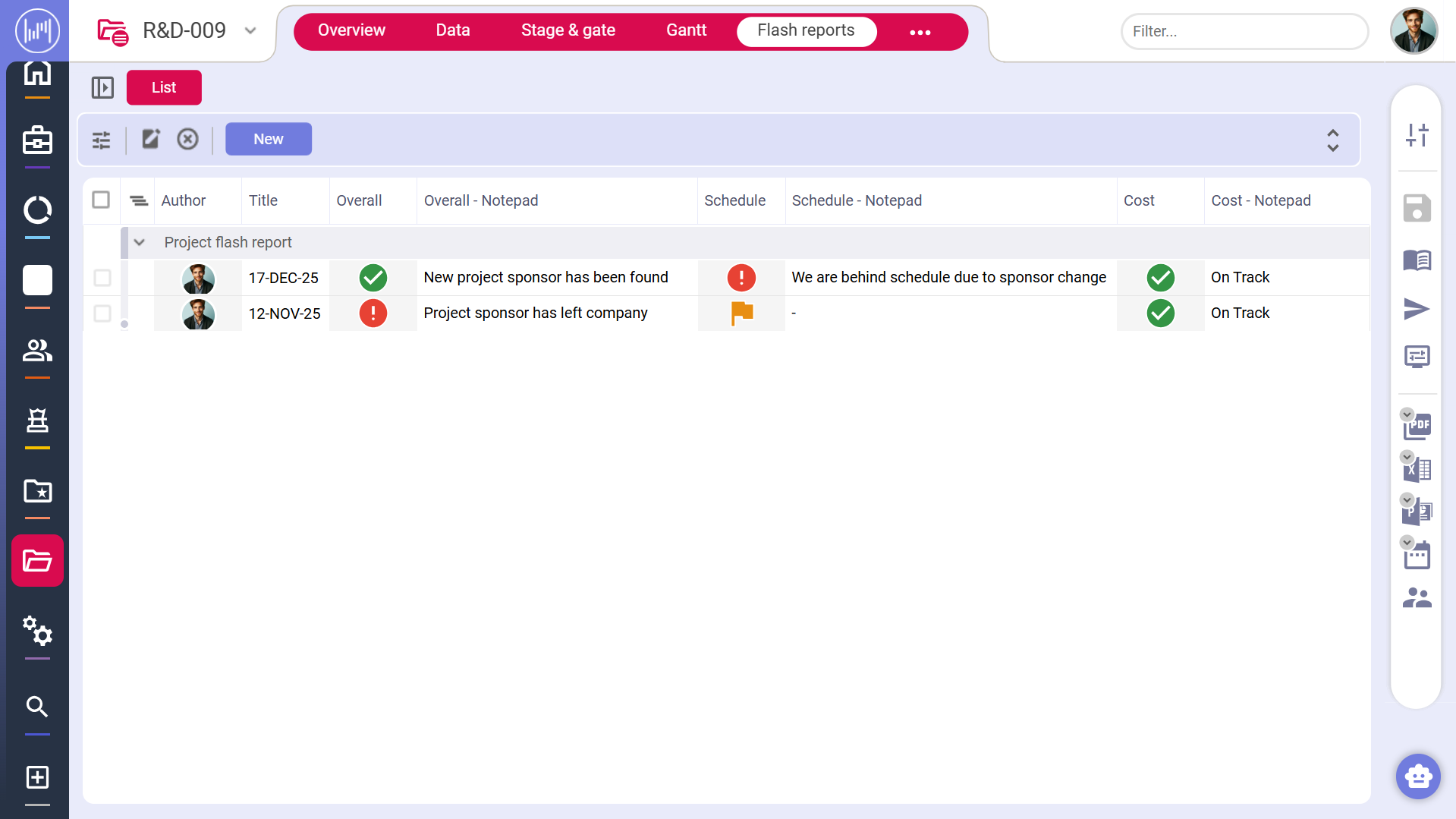Expand the toolbar up-down chevron
The height and width of the screenshot is (819, 1456).
[1332, 140]
